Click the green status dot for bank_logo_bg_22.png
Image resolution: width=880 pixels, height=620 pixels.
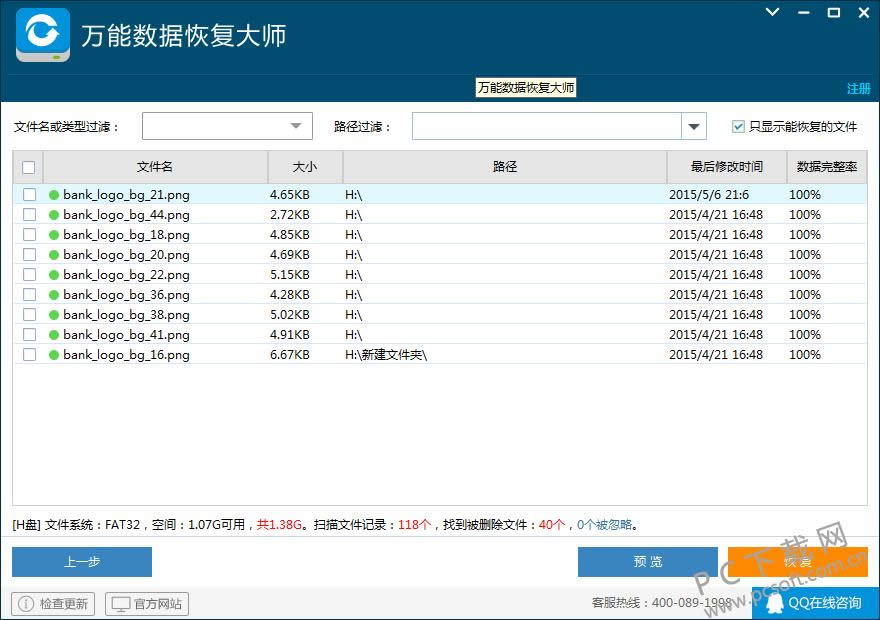tap(54, 275)
